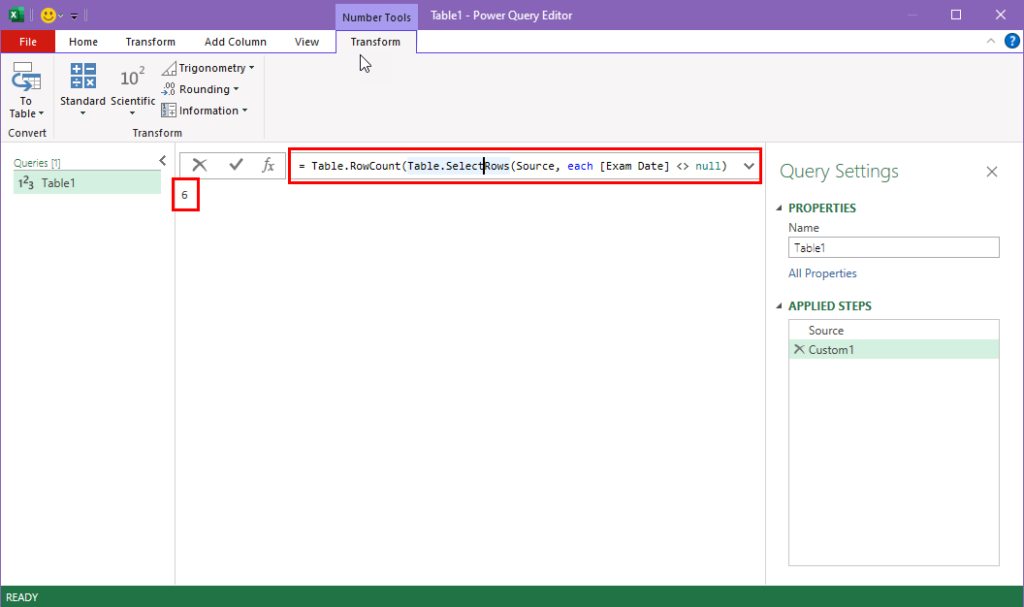Open the Help question mark icon

point(1012,41)
